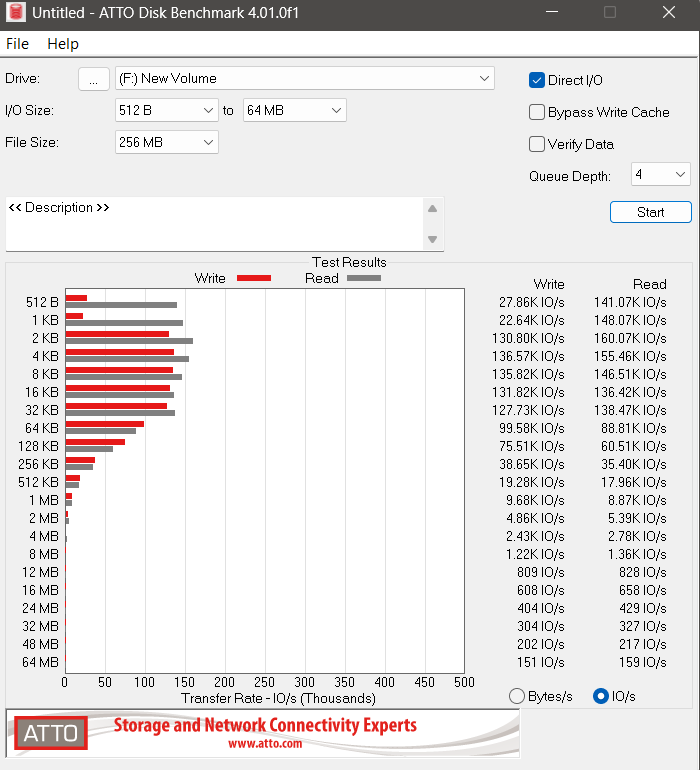Viewport: 700px width, 770px height.
Task: Click the ATTO app icon in title bar
Action: [16, 12]
